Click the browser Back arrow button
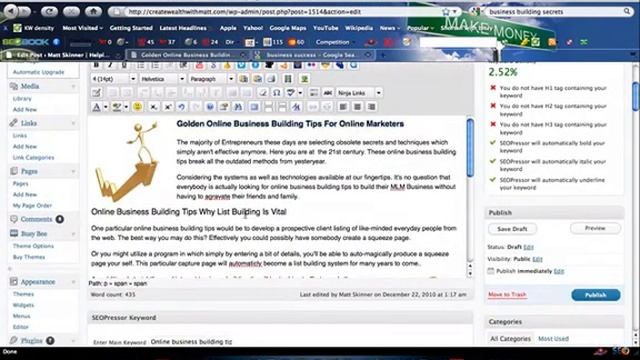 pyautogui.click(x=11, y=11)
